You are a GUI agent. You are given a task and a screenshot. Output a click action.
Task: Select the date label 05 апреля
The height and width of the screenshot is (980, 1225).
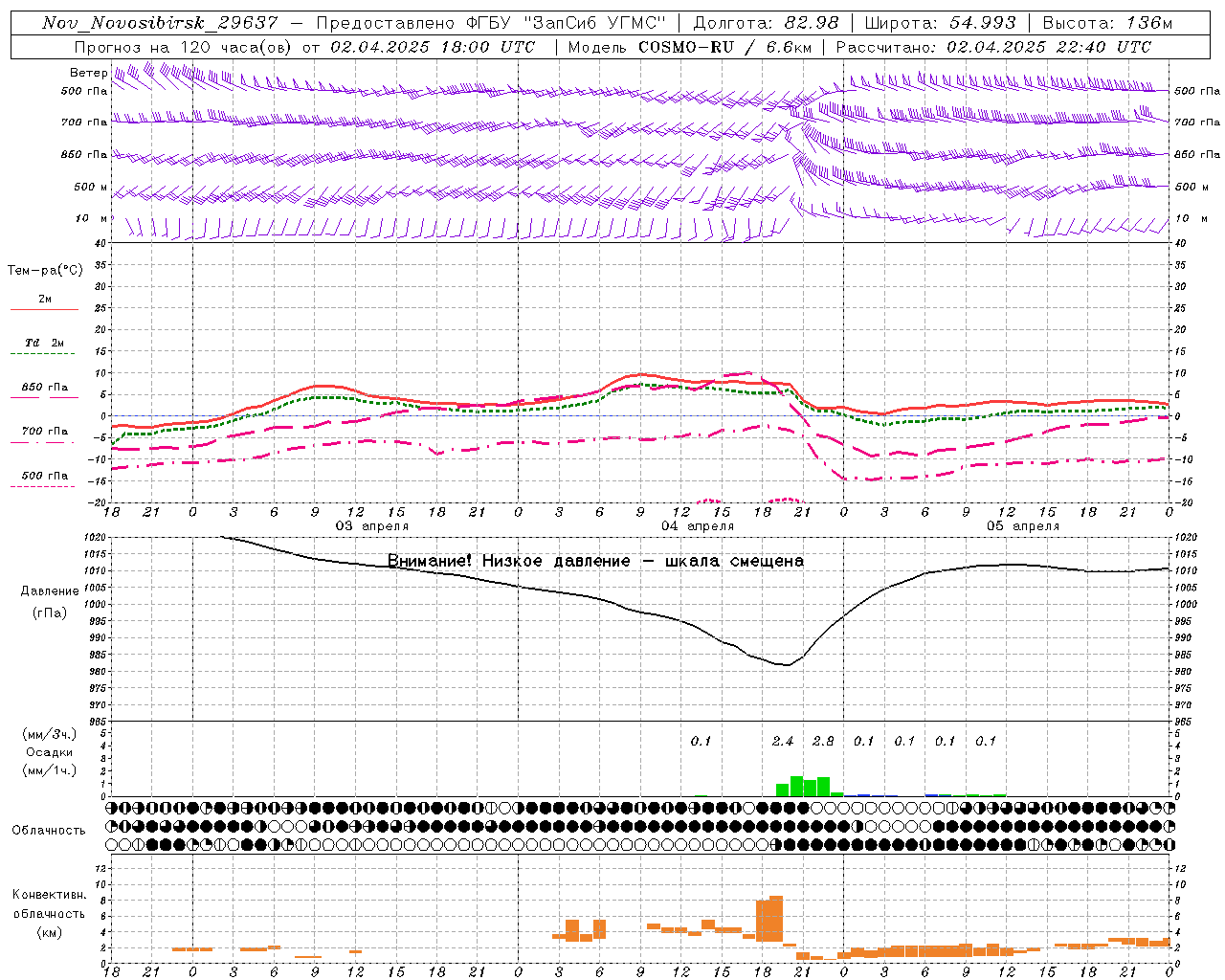pyautogui.click(x=1023, y=526)
